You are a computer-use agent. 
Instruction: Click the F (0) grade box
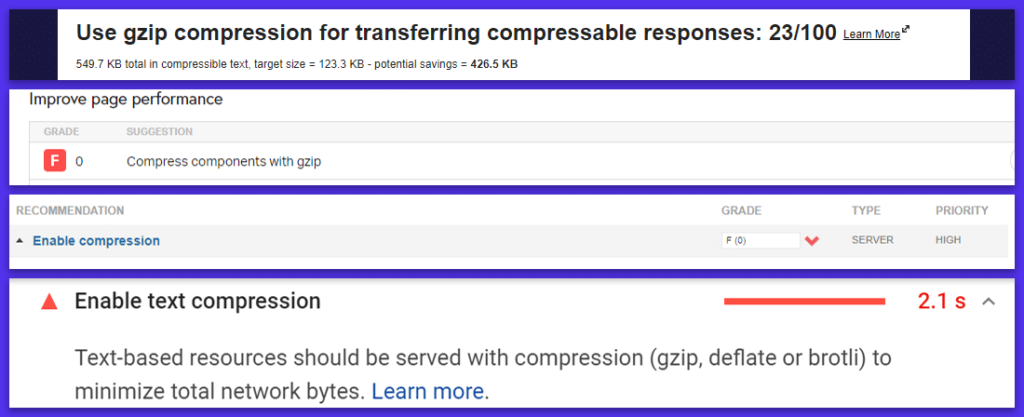point(760,241)
